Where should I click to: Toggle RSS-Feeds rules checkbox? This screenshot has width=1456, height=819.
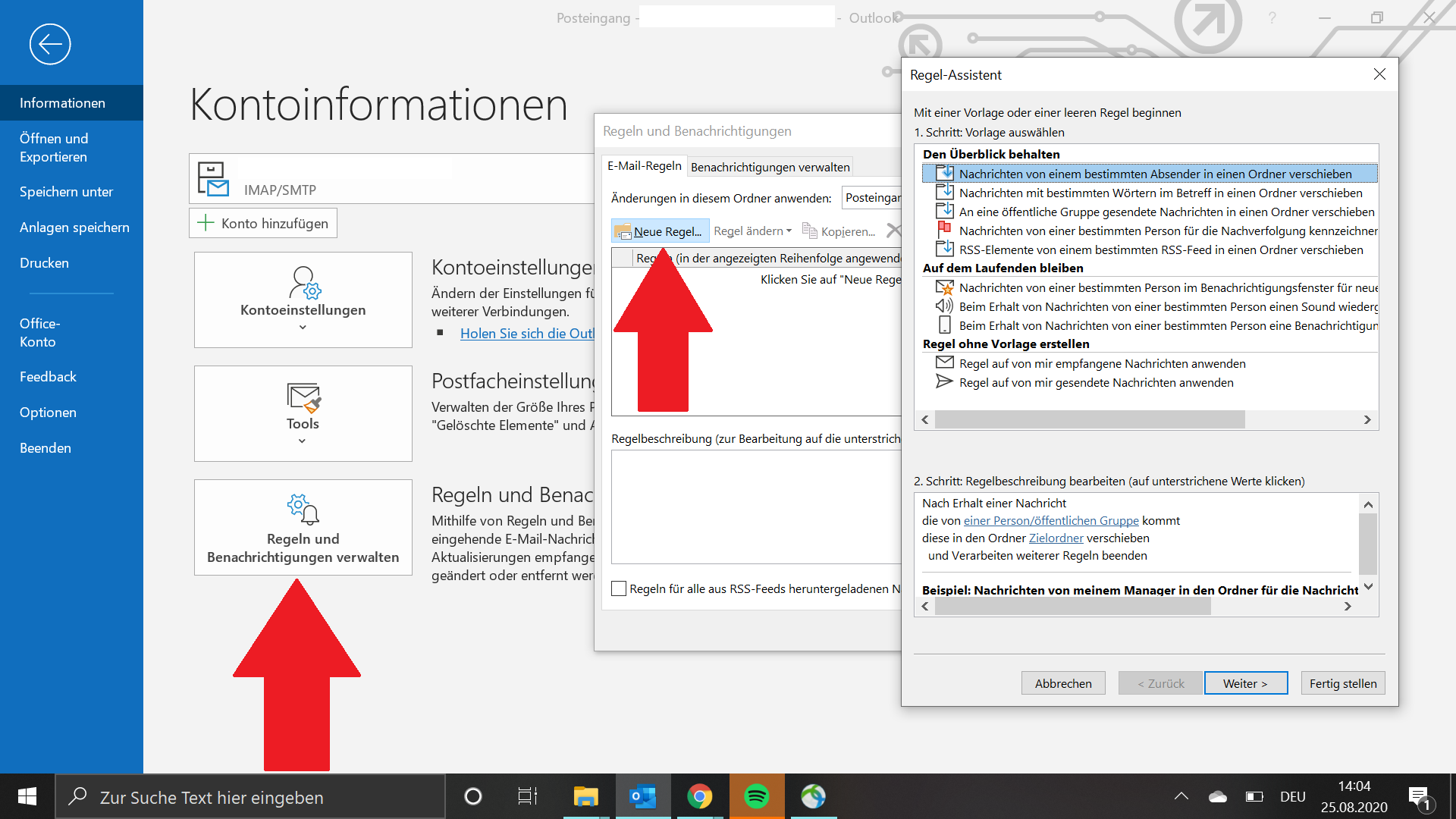click(619, 588)
